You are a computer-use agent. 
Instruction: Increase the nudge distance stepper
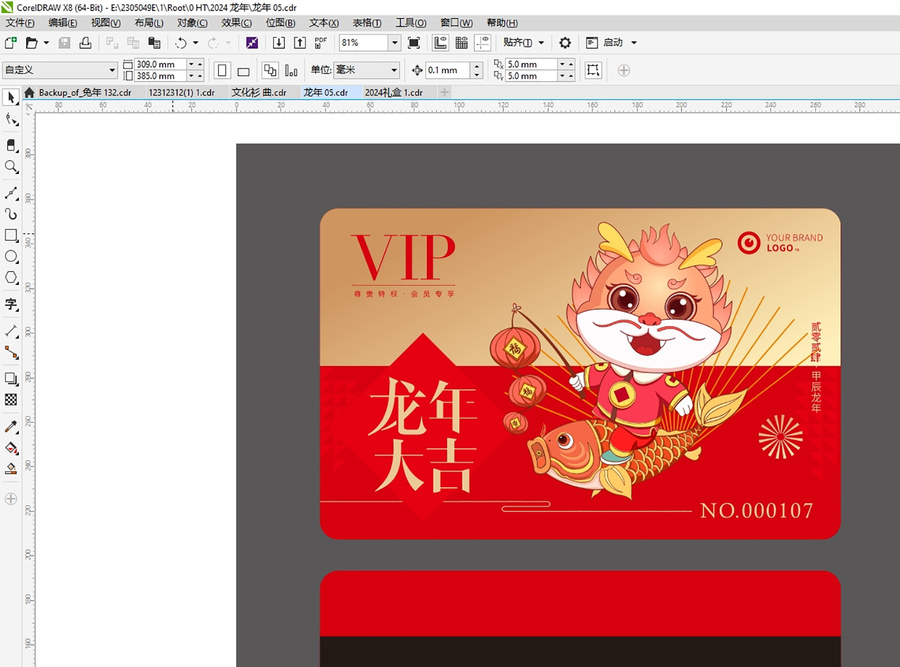pos(476,67)
